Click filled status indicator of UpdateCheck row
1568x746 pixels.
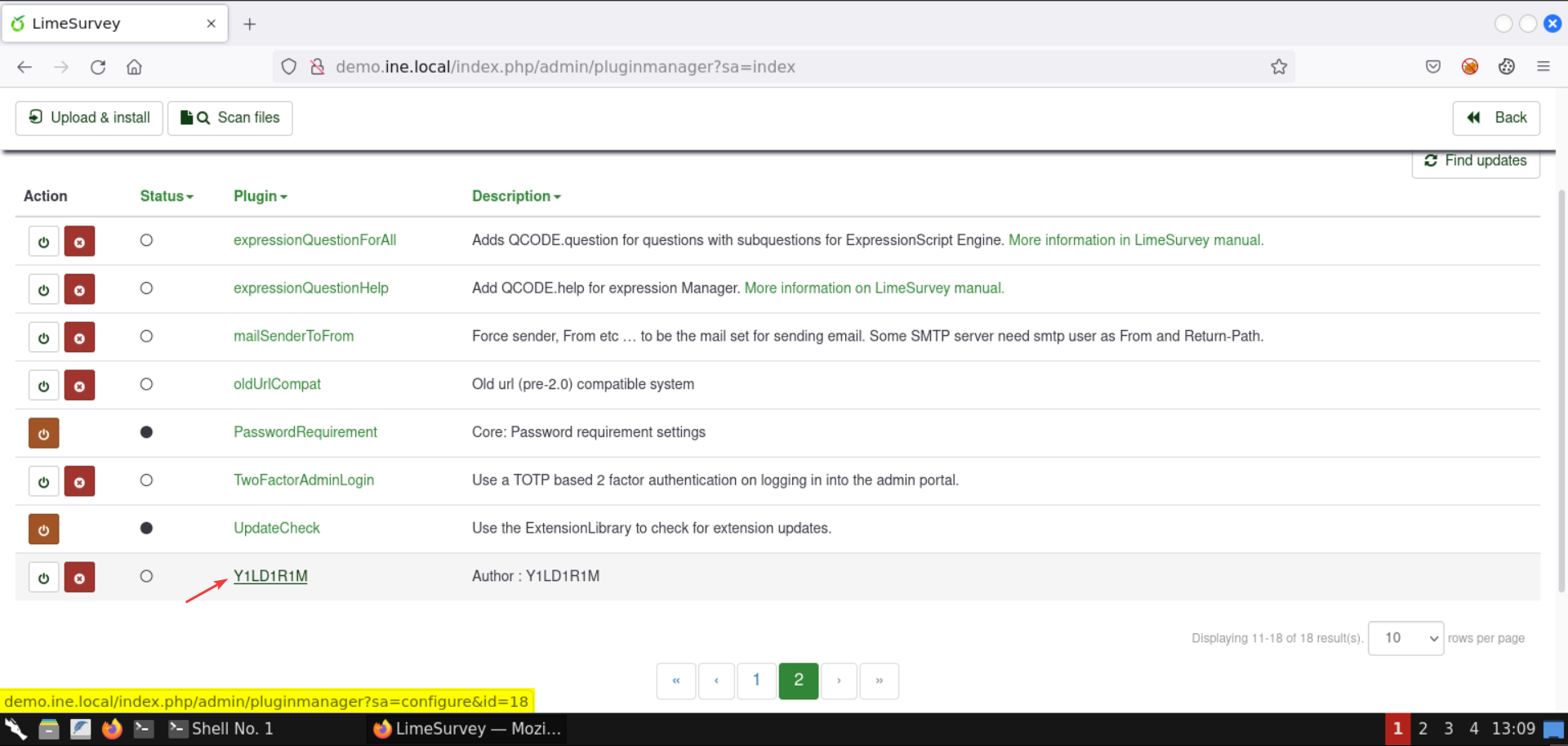(146, 528)
